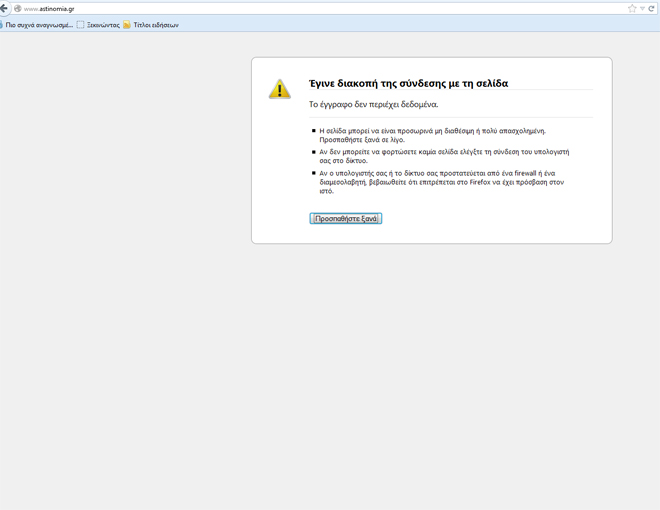The width and height of the screenshot is (660, 510).
Task: Click the text Το έγγραφο δεν περιέχει δεδομένα
Action: tap(373, 104)
